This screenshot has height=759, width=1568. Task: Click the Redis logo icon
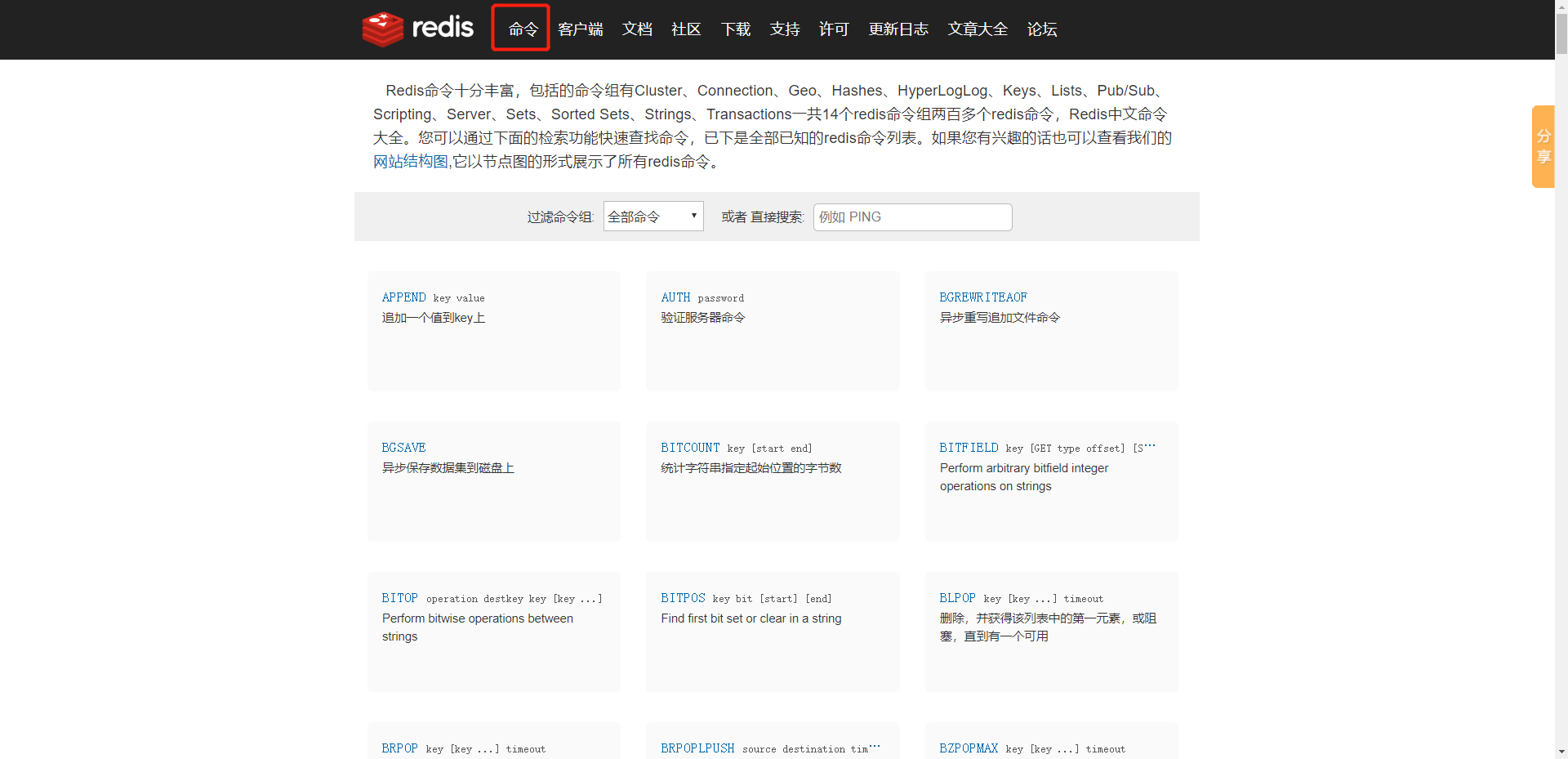[x=383, y=29]
